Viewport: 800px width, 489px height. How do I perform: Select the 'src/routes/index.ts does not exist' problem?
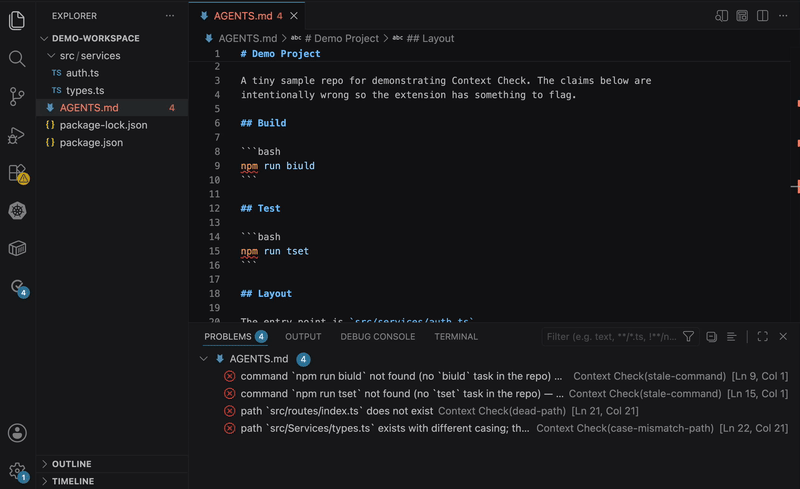coord(495,411)
